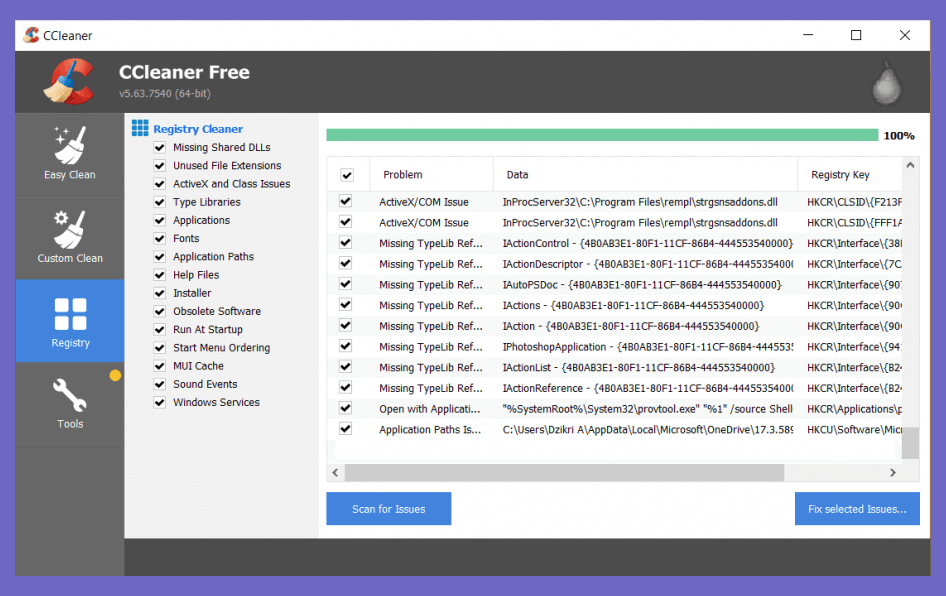The image size is (946, 596).
Task: Click the Scan for Issues button
Action: (389, 509)
